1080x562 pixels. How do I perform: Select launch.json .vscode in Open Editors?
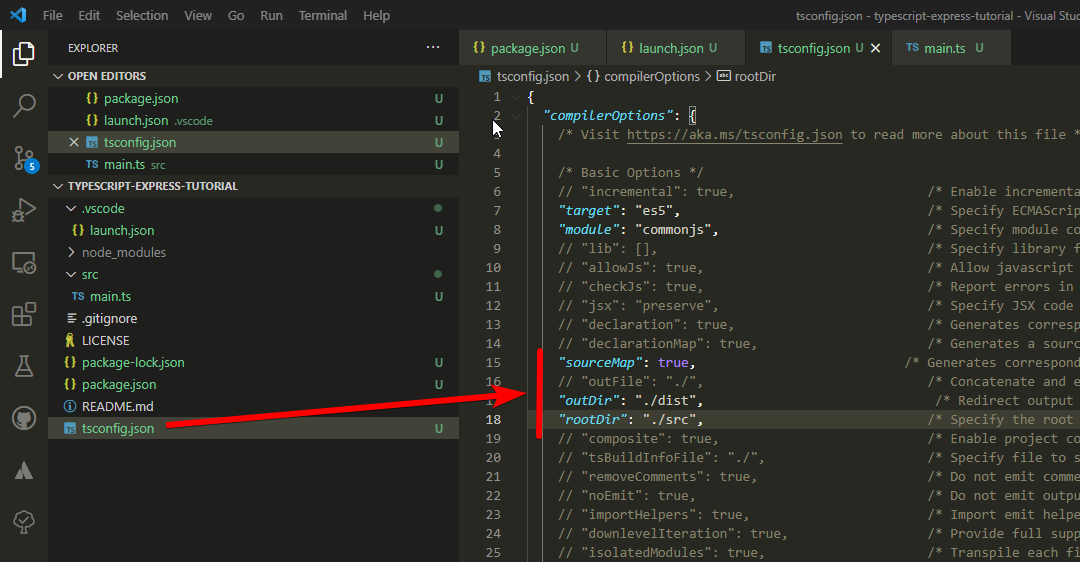pos(253,121)
